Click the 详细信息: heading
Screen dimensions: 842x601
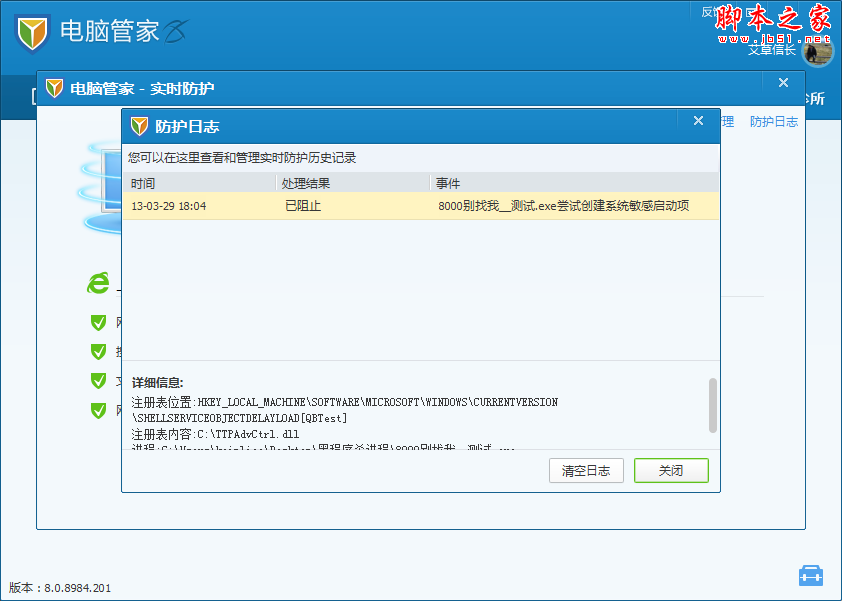point(157,383)
